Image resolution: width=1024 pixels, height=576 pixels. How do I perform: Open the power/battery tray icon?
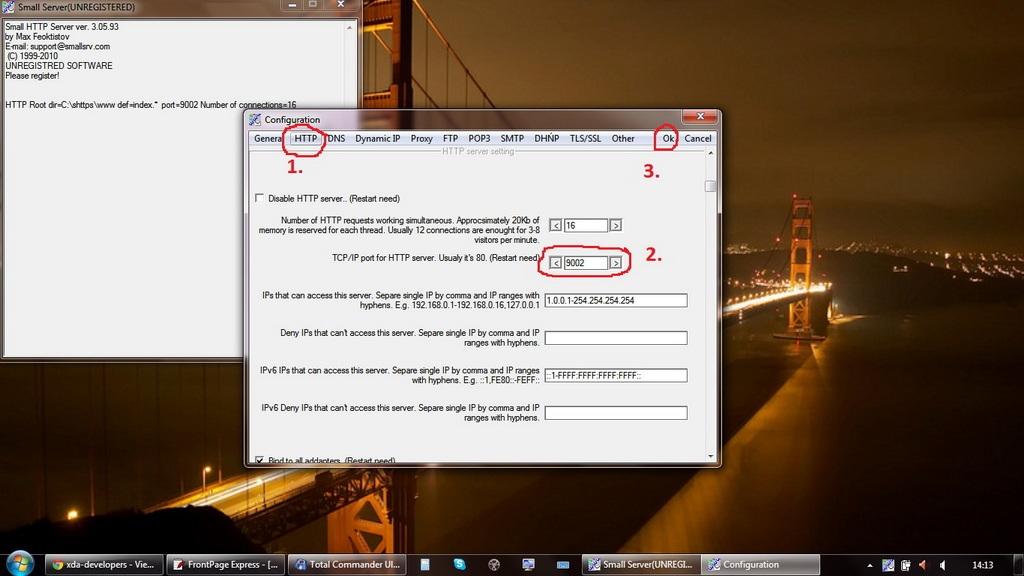[906, 565]
